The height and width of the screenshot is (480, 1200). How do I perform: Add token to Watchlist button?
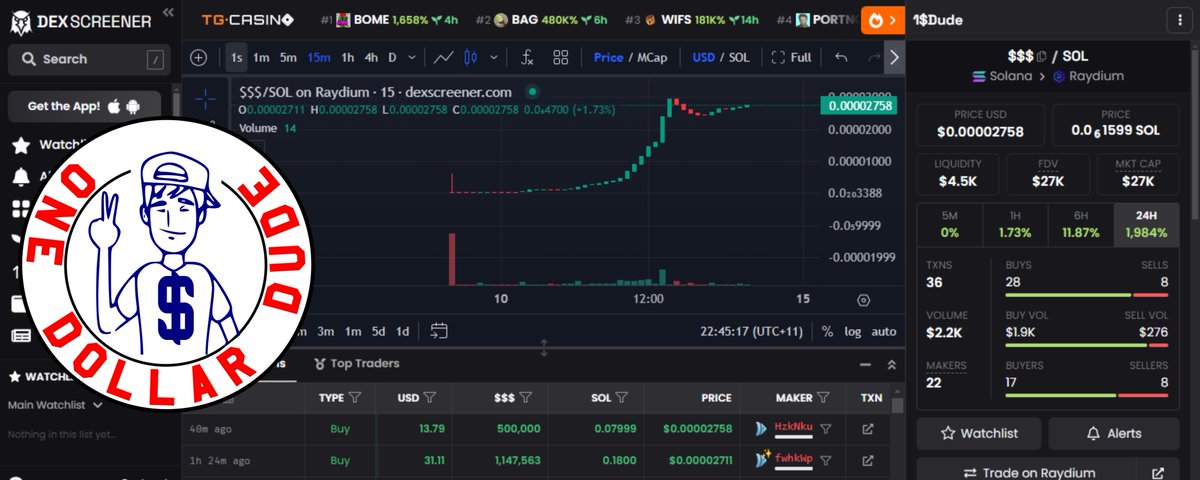click(x=980, y=433)
